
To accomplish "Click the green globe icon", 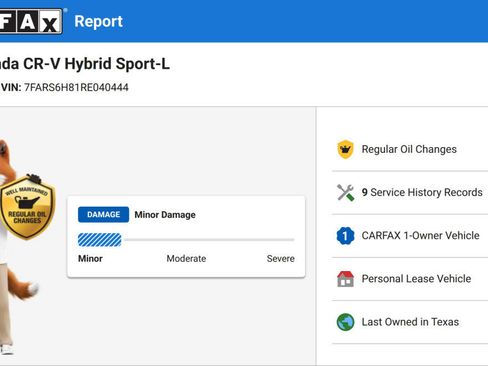I will pyautogui.click(x=345, y=322).
